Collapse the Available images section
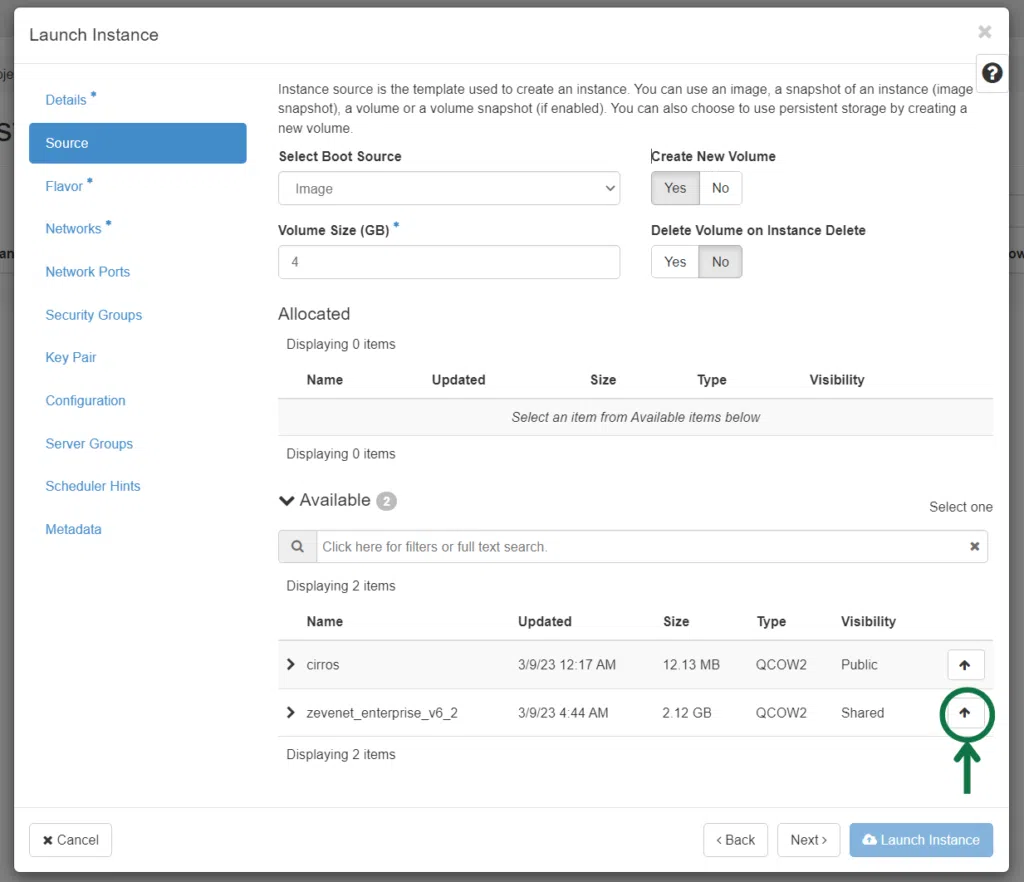The height and width of the screenshot is (882, 1024). 287,501
